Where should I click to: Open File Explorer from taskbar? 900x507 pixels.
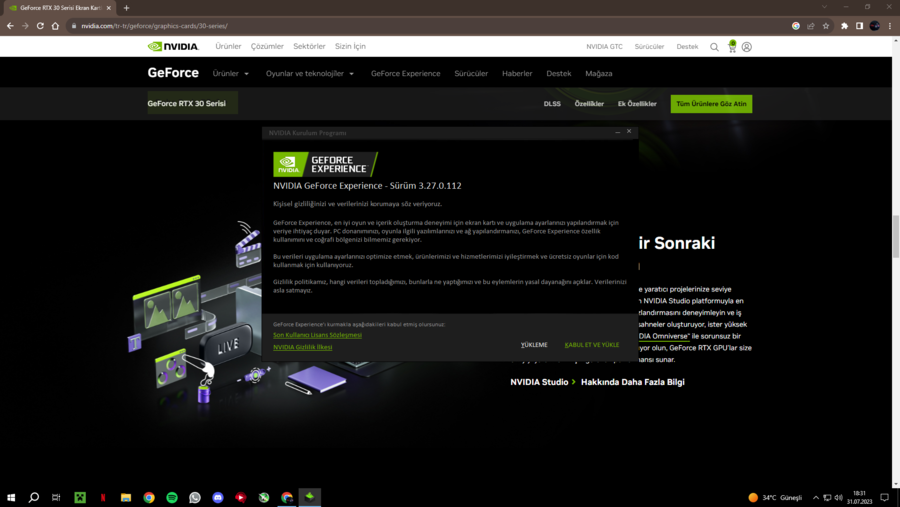click(126, 497)
